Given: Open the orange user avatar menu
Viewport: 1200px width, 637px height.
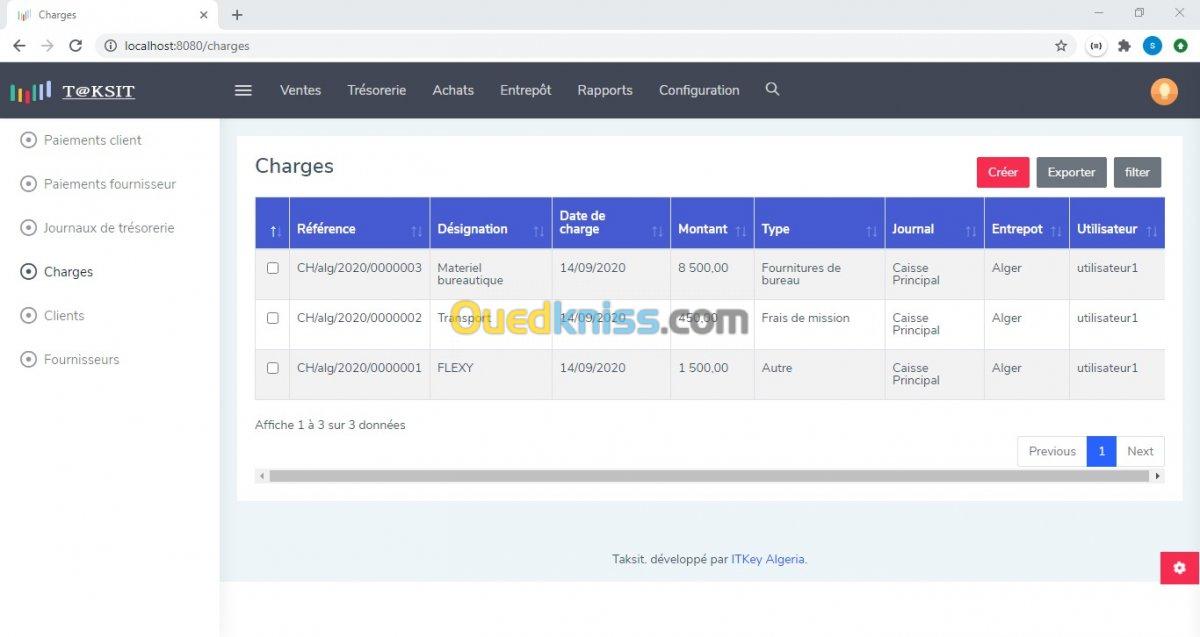Looking at the screenshot, I should pos(1164,91).
